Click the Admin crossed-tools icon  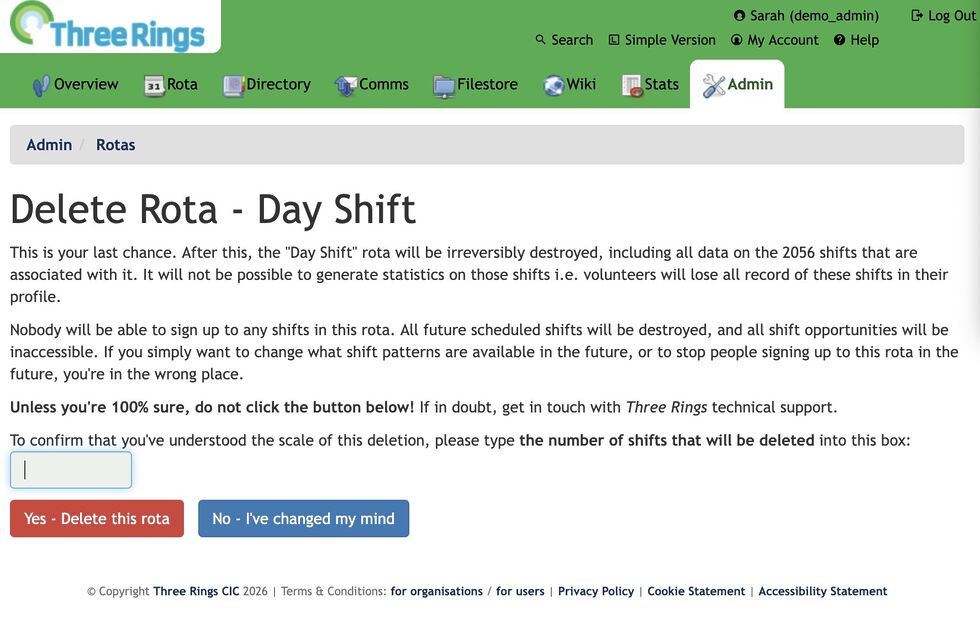(x=716, y=84)
